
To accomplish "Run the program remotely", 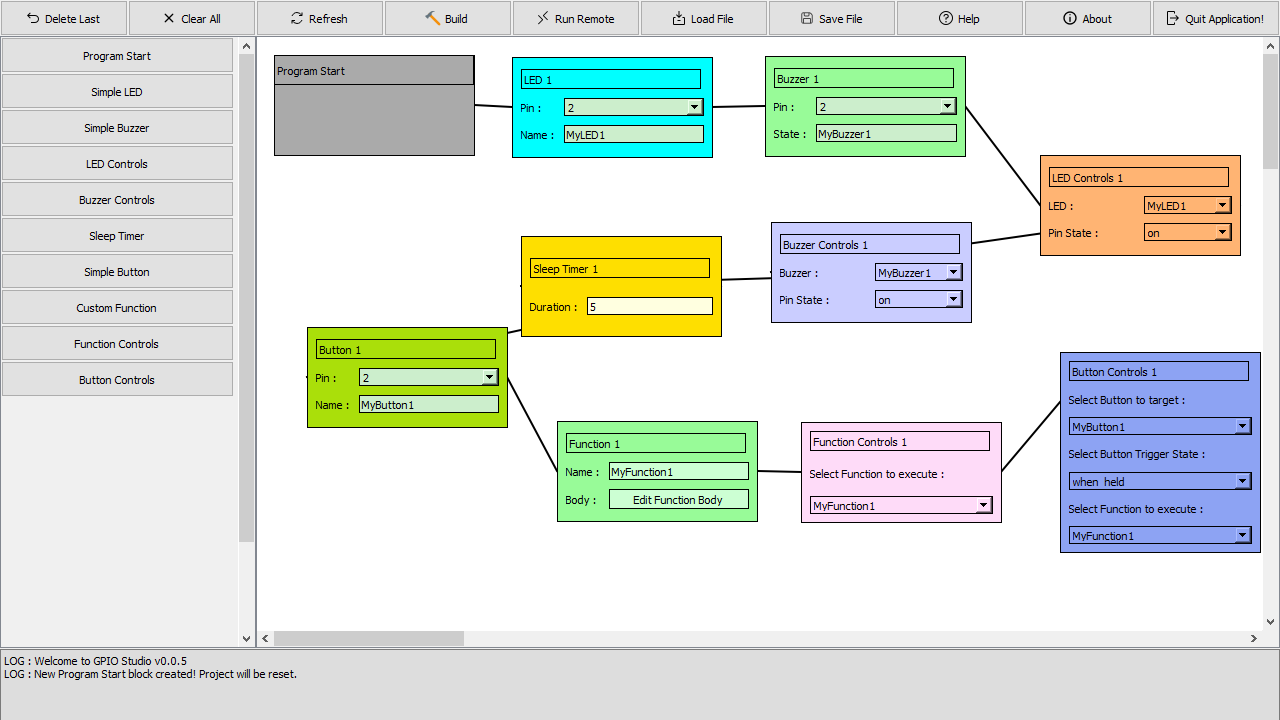I will [x=575, y=17].
